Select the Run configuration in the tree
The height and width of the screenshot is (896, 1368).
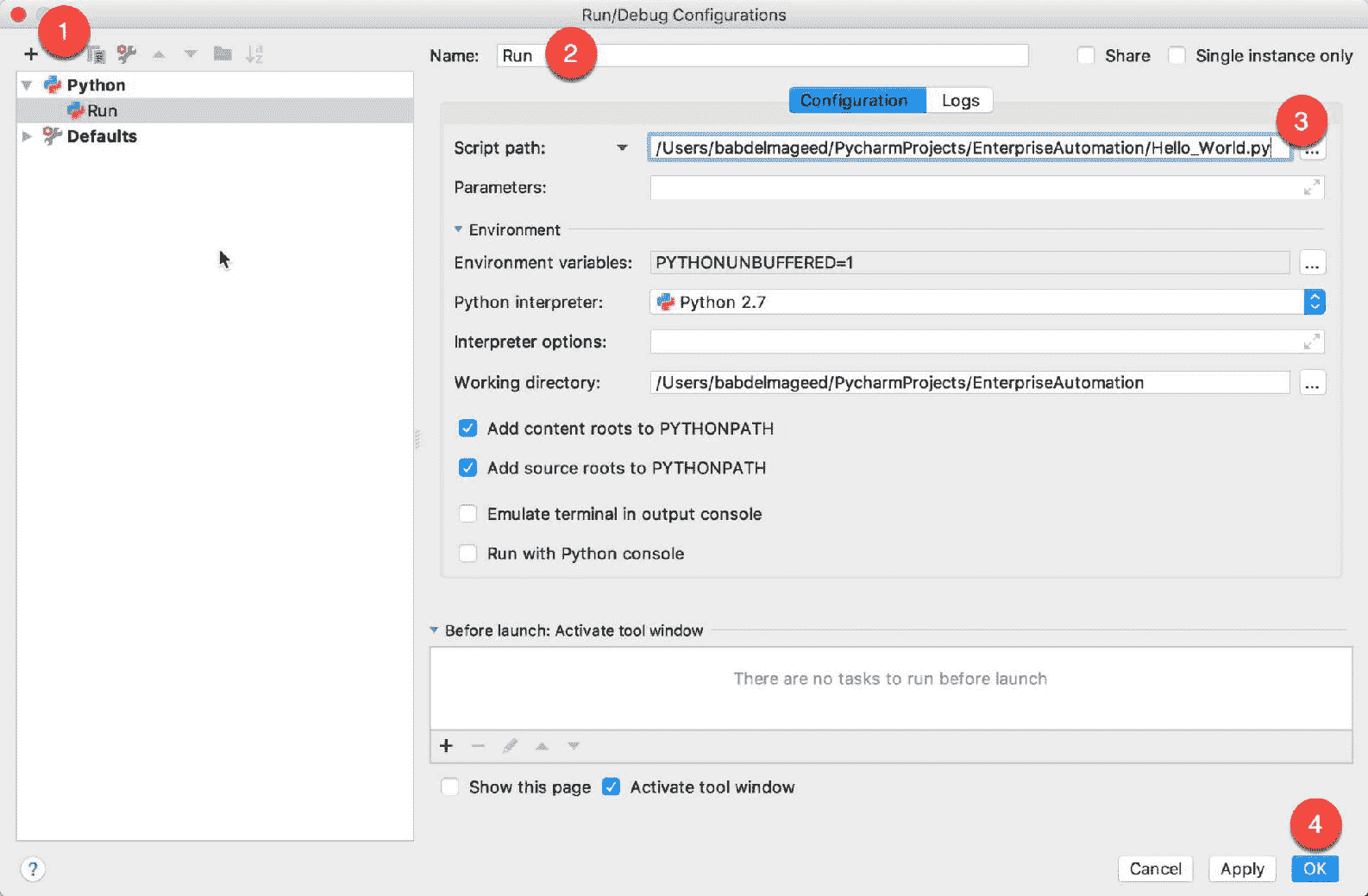[x=215, y=110]
